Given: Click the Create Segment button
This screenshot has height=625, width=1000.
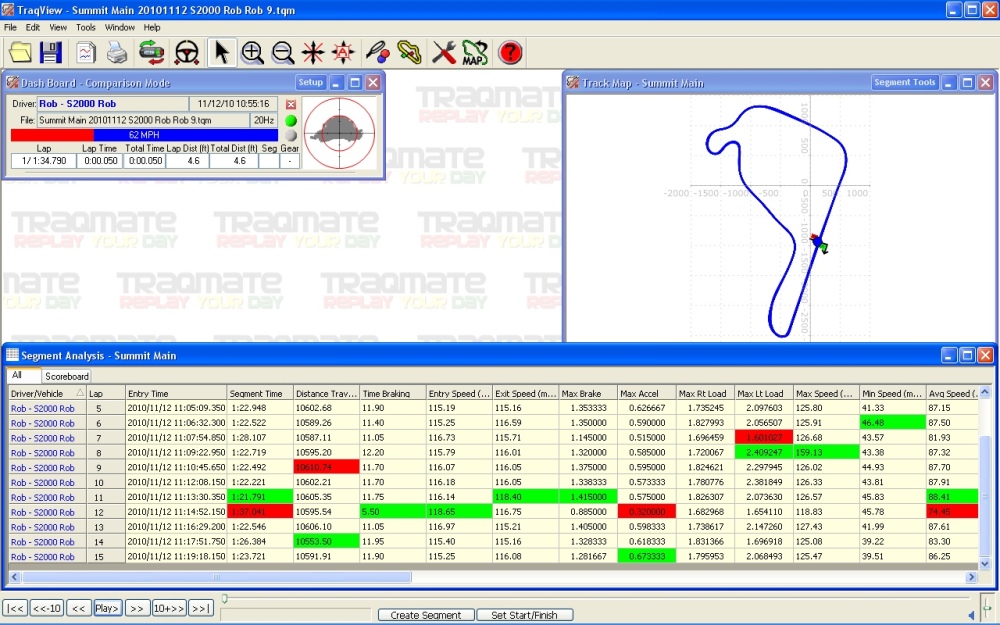Looking at the screenshot, I should pos(425,615).
